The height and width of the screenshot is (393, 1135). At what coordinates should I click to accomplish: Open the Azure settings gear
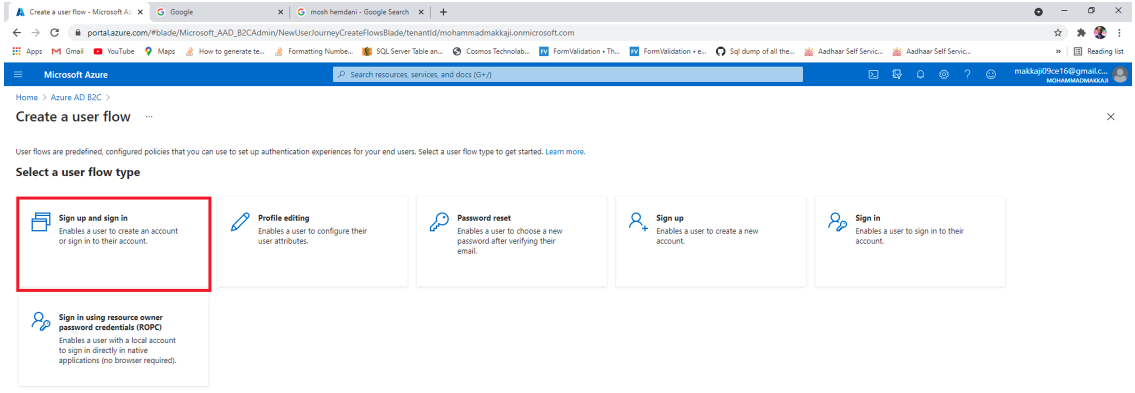coord(944,75)
